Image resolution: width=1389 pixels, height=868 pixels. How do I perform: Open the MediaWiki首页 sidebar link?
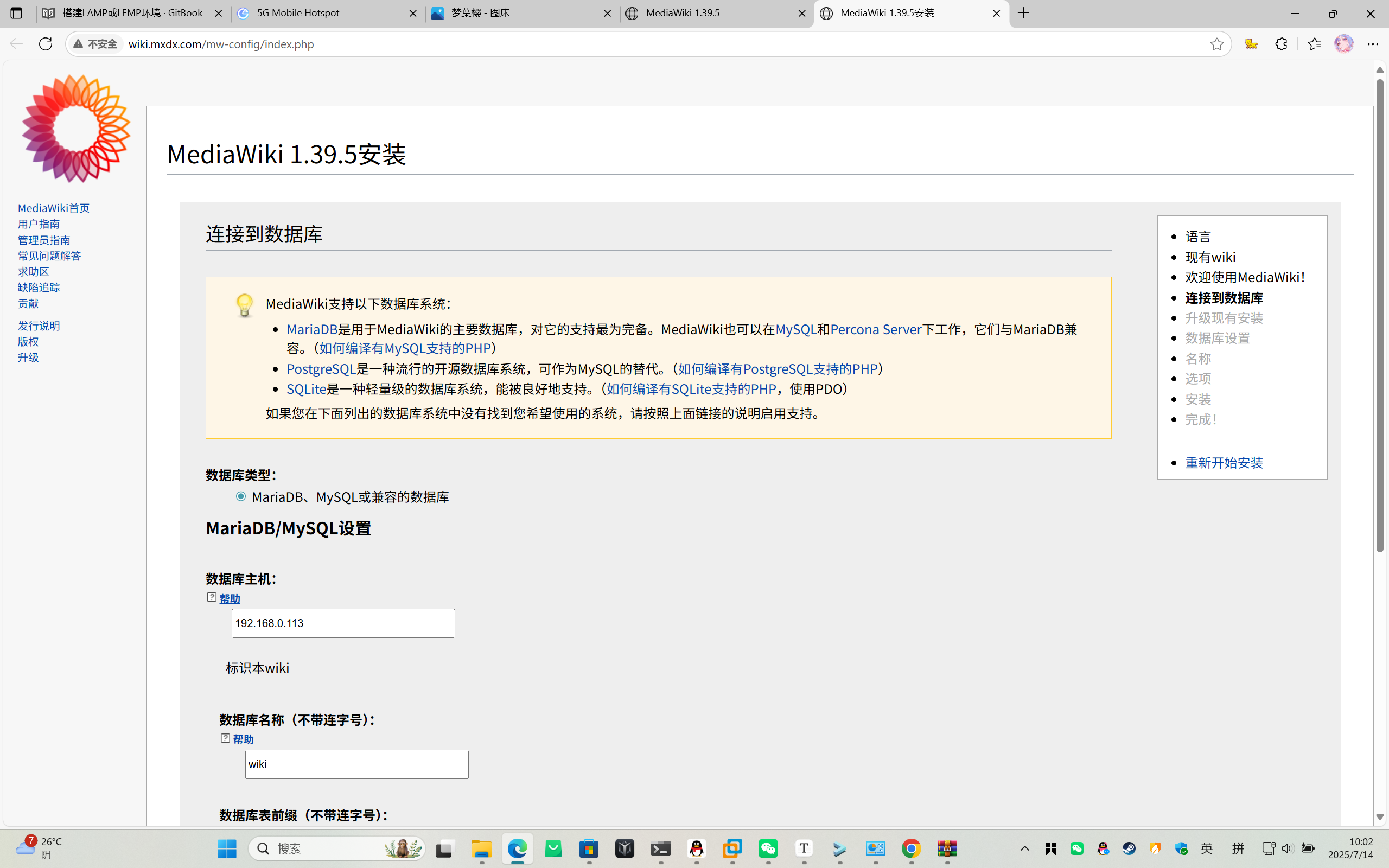point(53,208)
